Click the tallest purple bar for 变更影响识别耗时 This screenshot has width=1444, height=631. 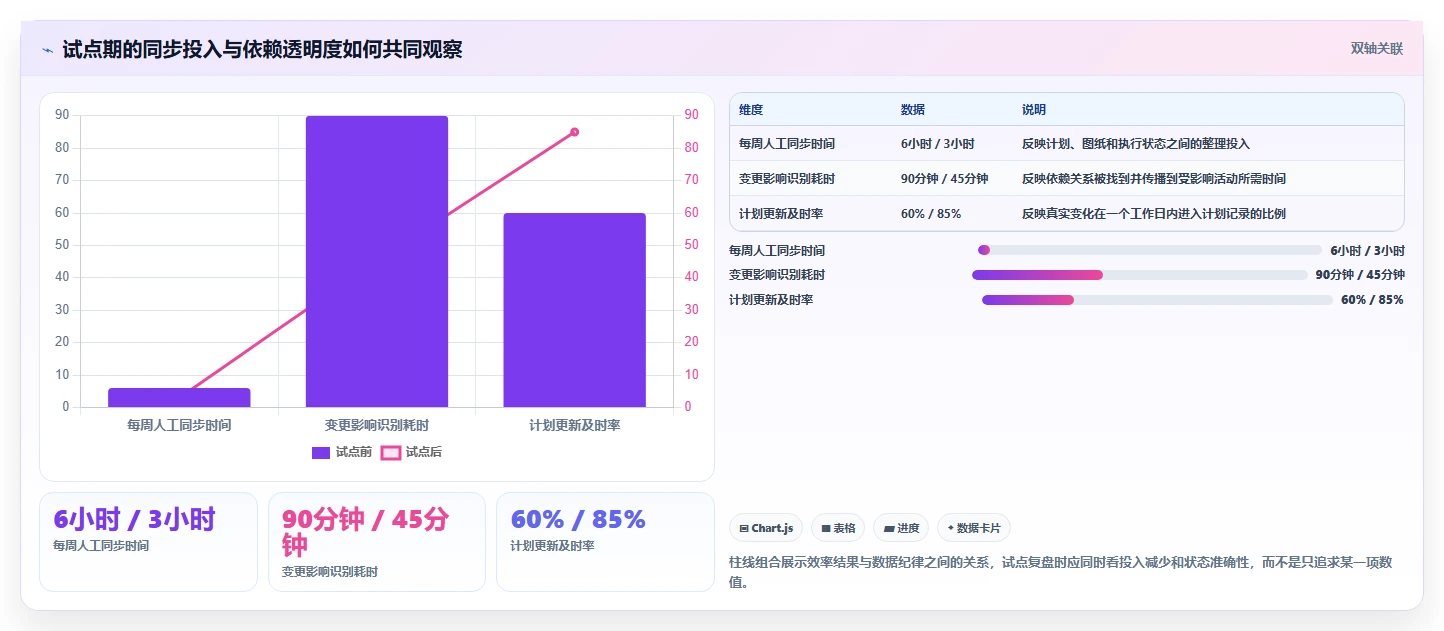tap(377, 261)
